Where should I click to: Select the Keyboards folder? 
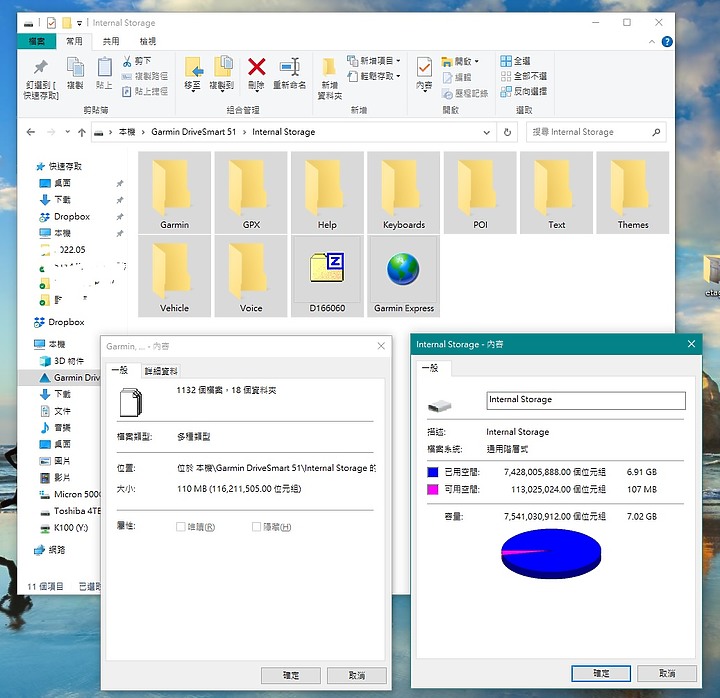click(x=404, y=193)
